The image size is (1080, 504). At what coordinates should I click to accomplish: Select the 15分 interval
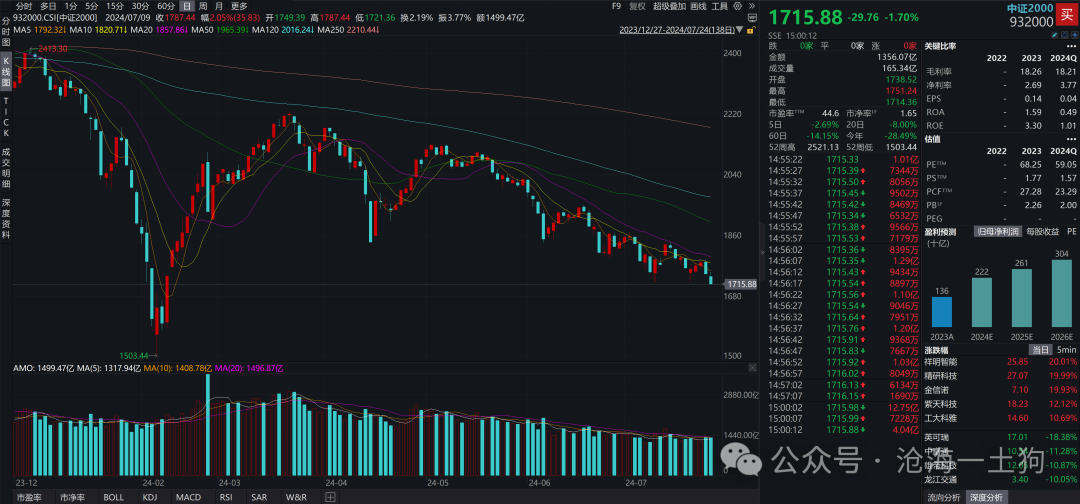pos(115,6)
